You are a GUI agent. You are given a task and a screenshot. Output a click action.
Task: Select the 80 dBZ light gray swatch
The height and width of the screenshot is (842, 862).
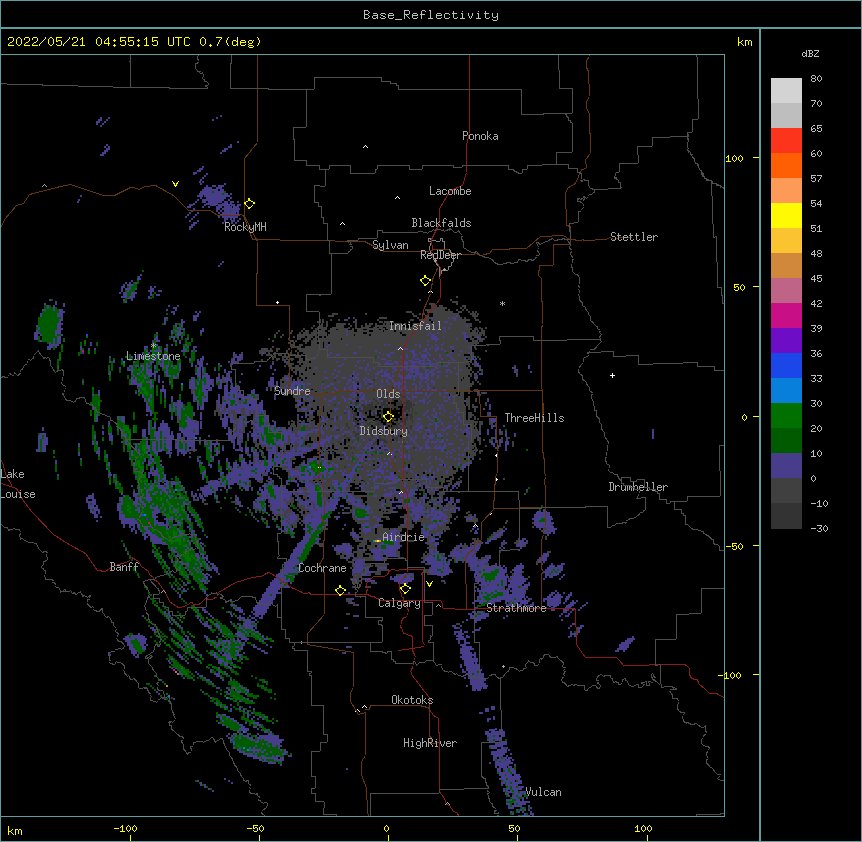786,90
